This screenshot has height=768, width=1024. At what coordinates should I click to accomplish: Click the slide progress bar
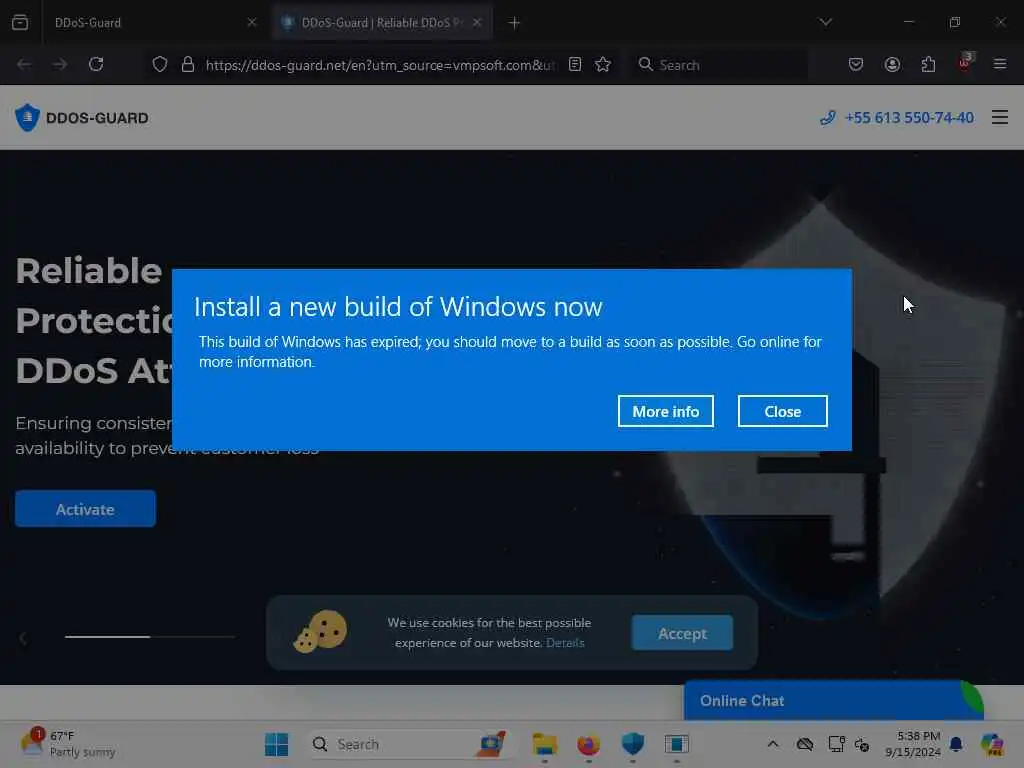coord(150,636)
